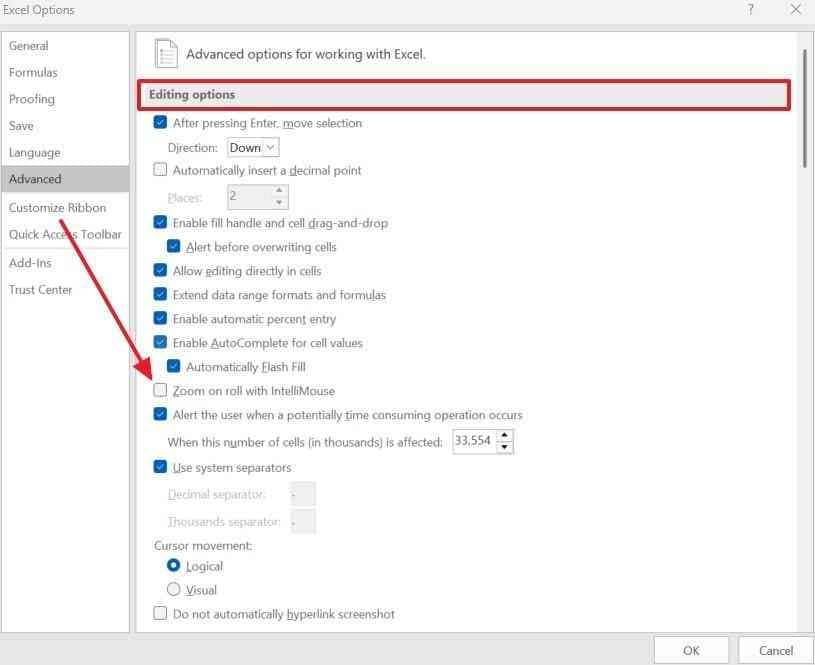Select the Visual cursor movement option
815x665 pixels.
tap(174, 589)
